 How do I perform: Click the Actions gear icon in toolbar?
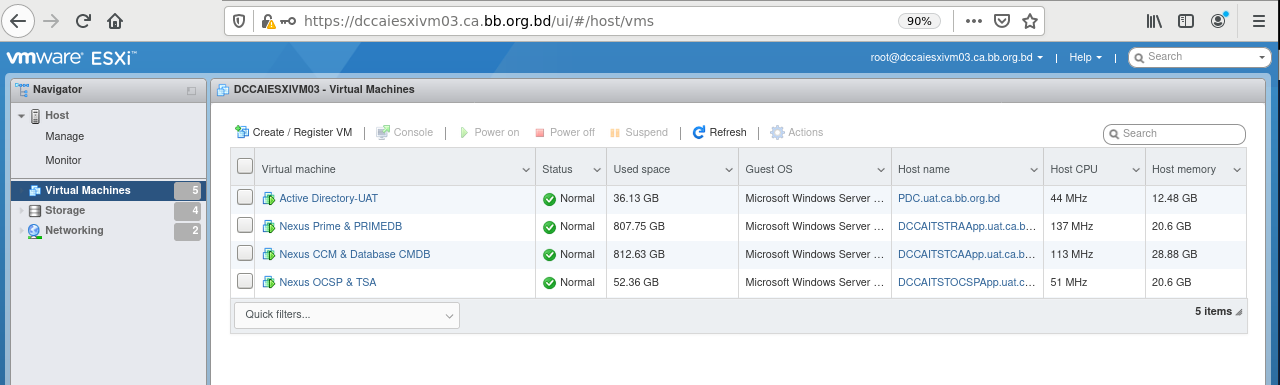(777, 132)
